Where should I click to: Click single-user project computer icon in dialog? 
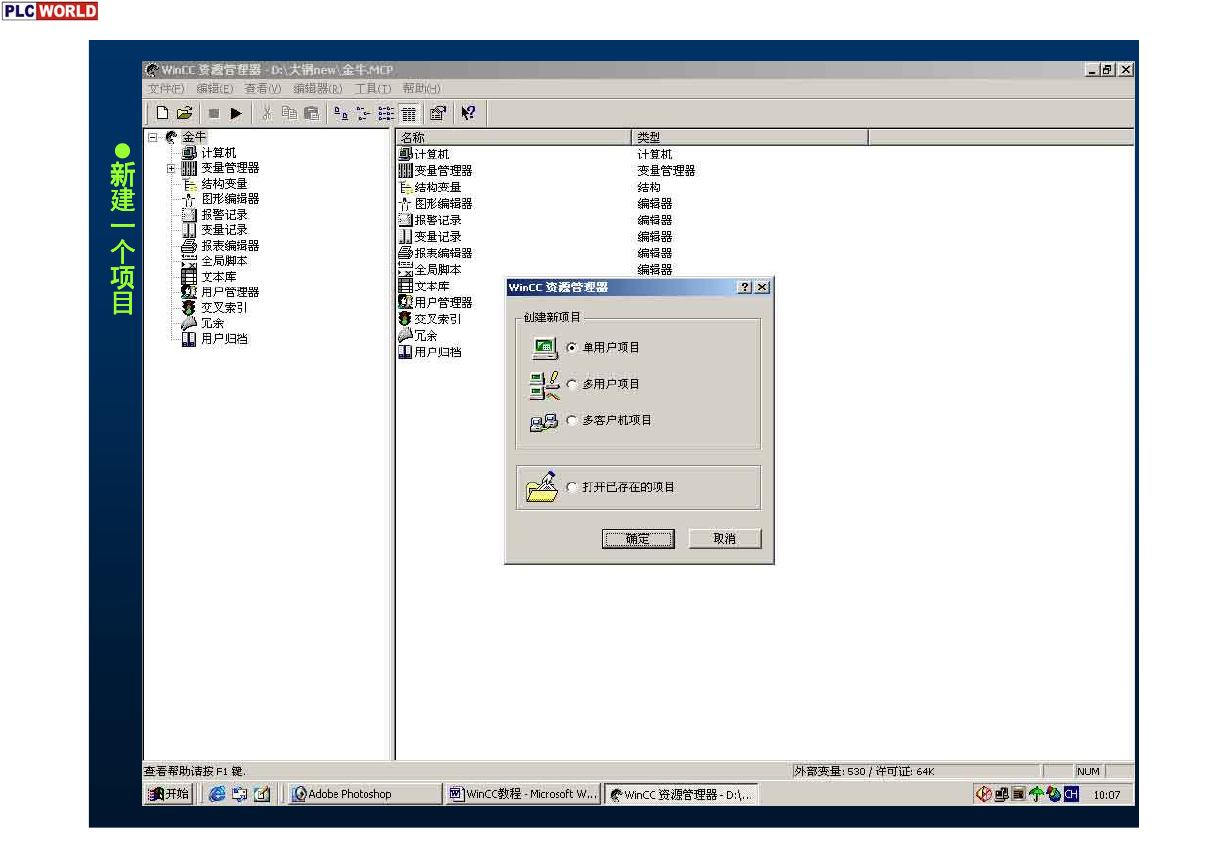pyautogui.click(x=544, y=348)
